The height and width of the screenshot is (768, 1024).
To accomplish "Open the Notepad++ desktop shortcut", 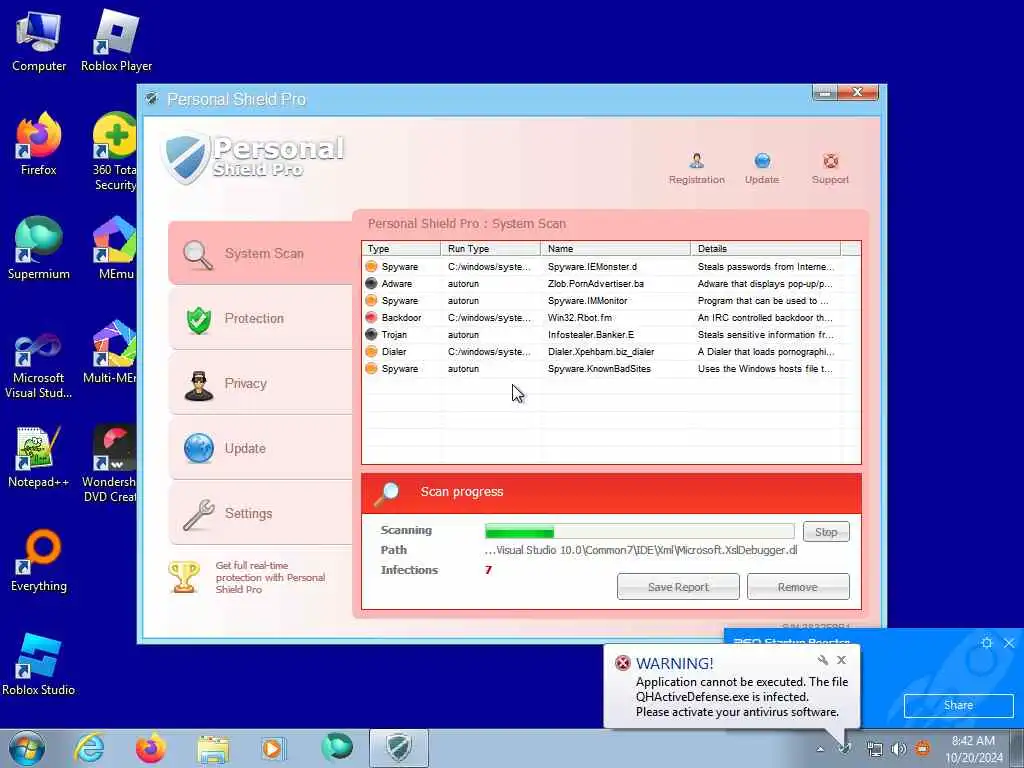I will point(39,457).
